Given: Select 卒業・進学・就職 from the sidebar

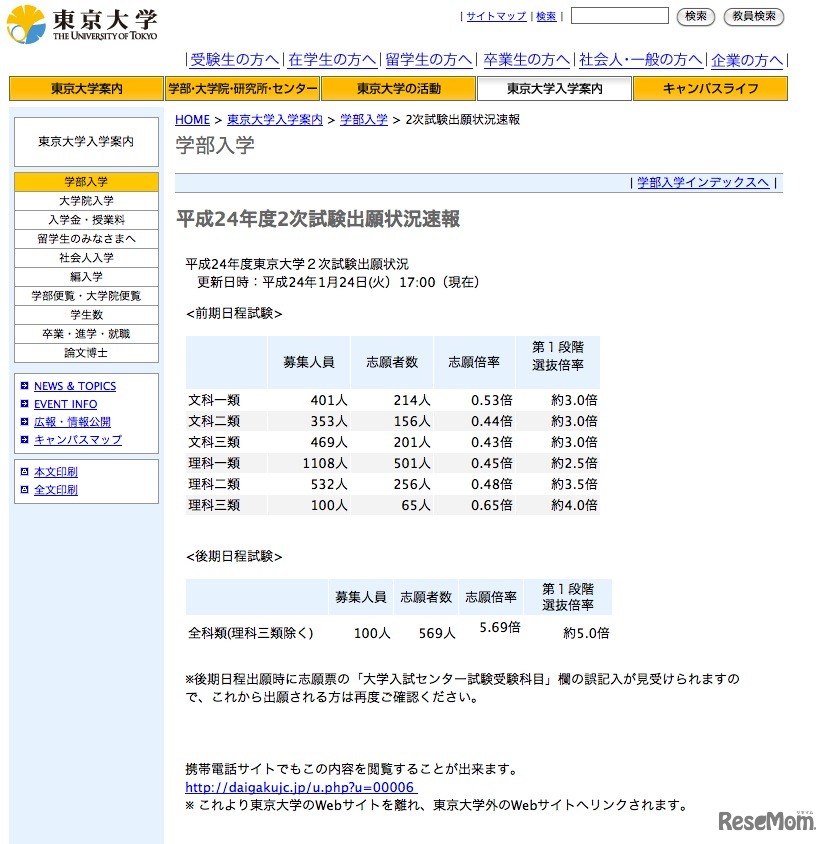Looking at the screenshot, I should tap(86, 334).
